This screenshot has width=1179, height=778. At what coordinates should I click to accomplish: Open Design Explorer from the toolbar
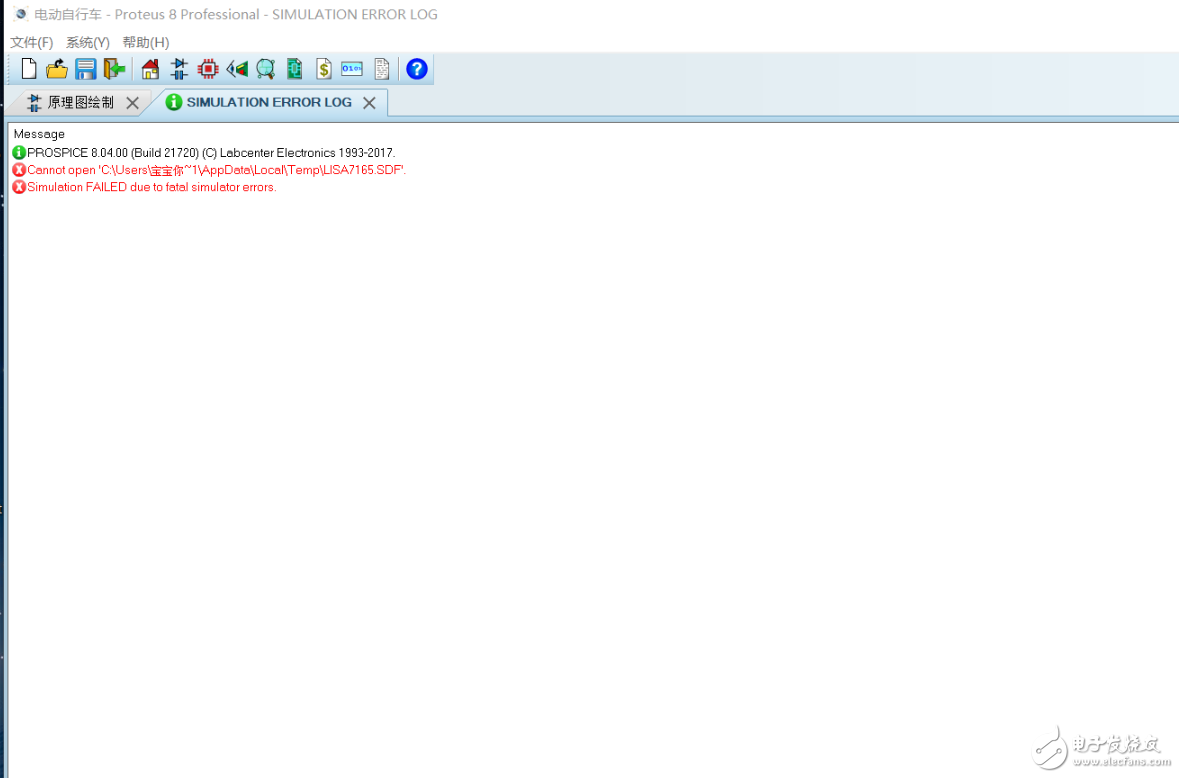pos(295,69)
